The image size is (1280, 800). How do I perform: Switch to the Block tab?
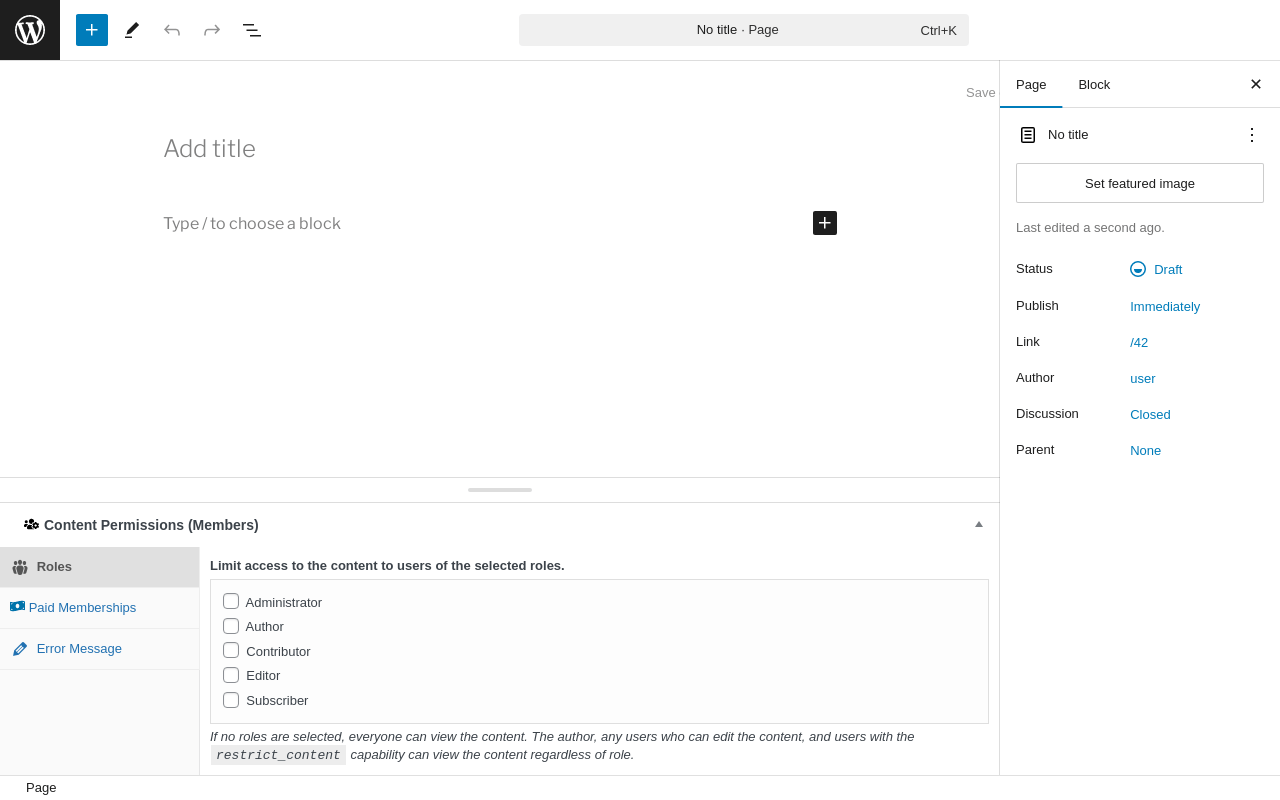(x=1094, y=84)
